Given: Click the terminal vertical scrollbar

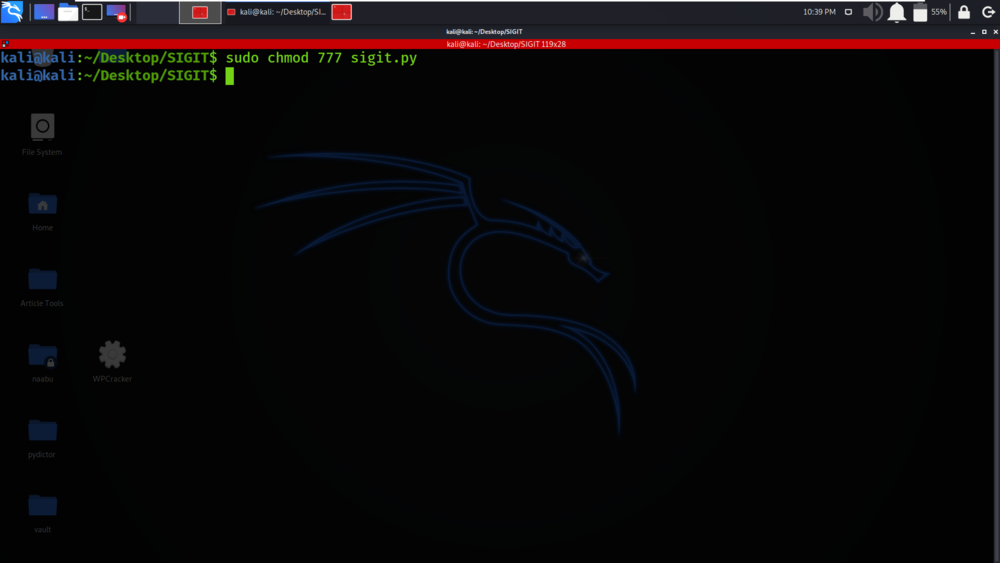Looking at the screenshot, I should [x=996, y=306].
